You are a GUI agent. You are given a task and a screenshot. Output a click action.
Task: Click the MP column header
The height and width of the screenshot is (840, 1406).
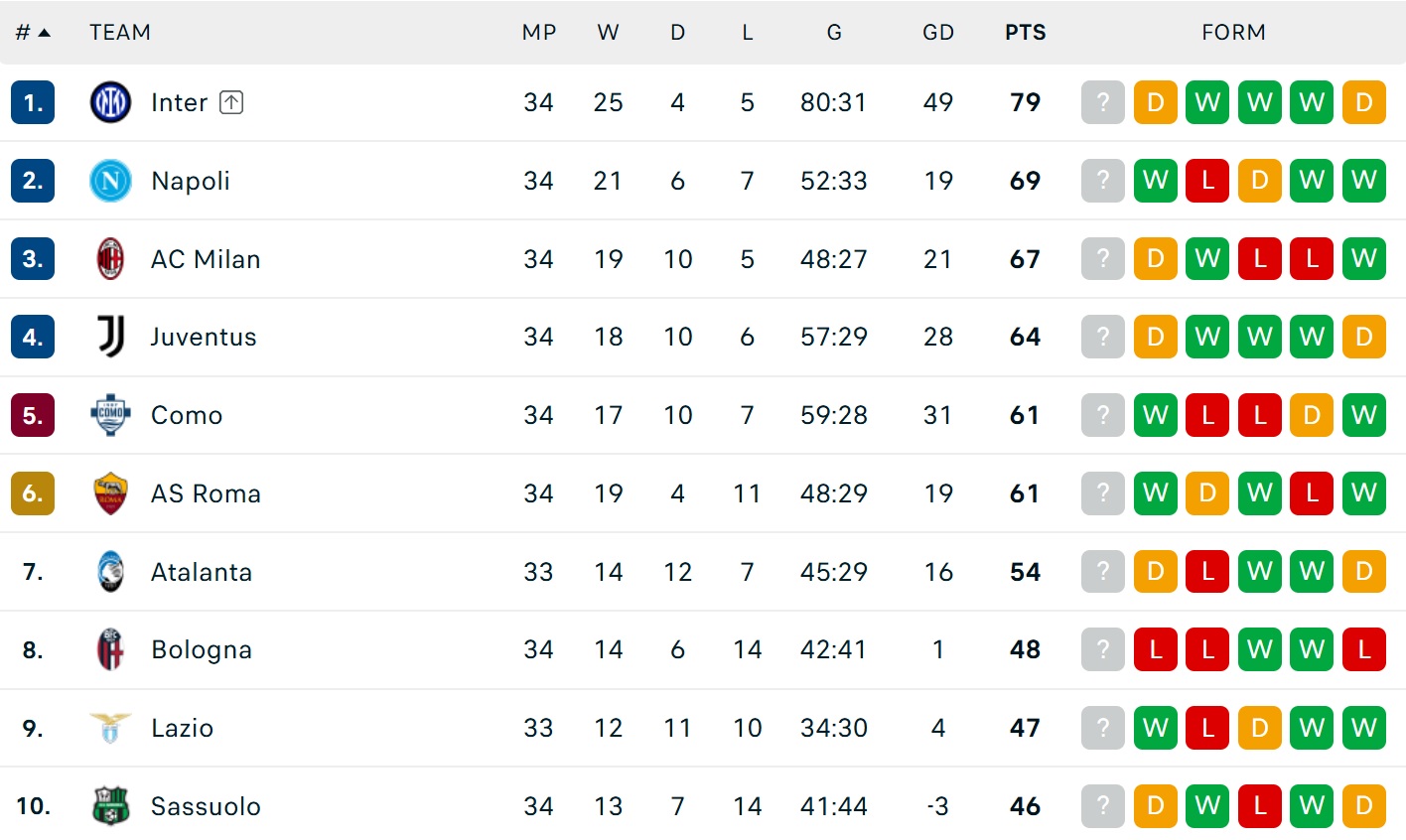tap(538, 33)
